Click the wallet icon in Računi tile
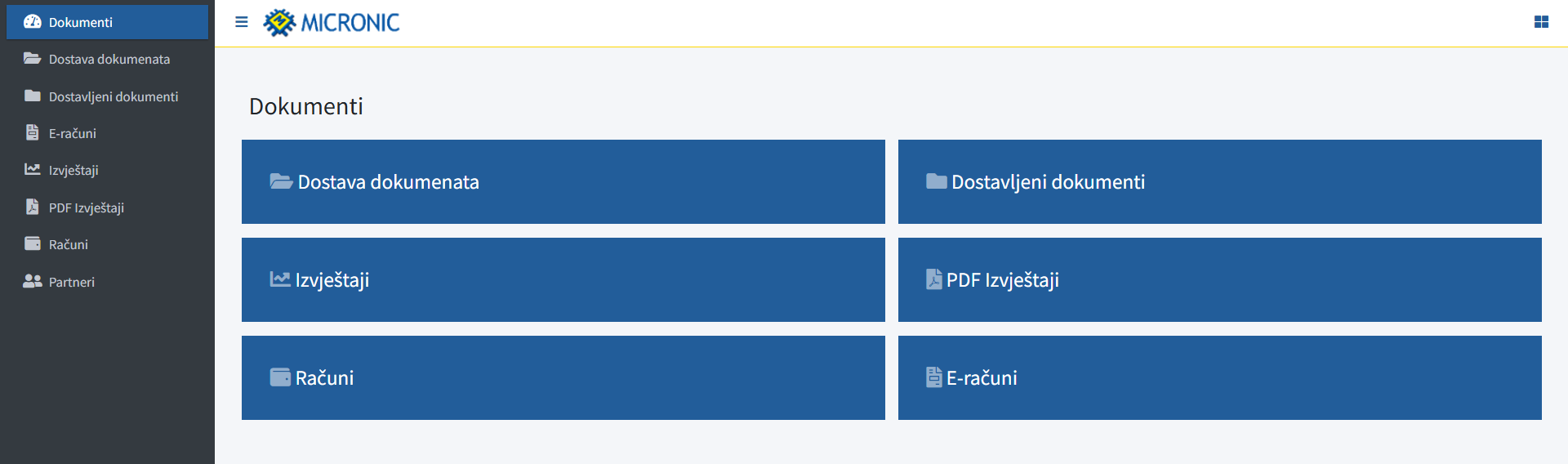The width and height of the screenshot is (1568, 464). [280, 377]
